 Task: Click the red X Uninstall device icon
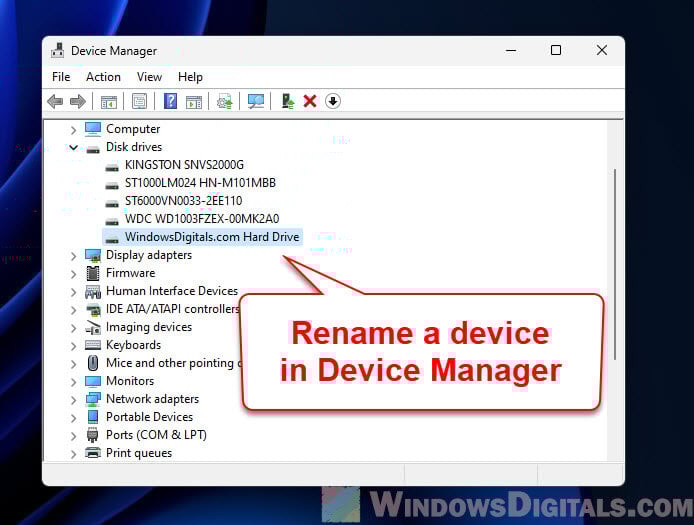click(310, 101)
